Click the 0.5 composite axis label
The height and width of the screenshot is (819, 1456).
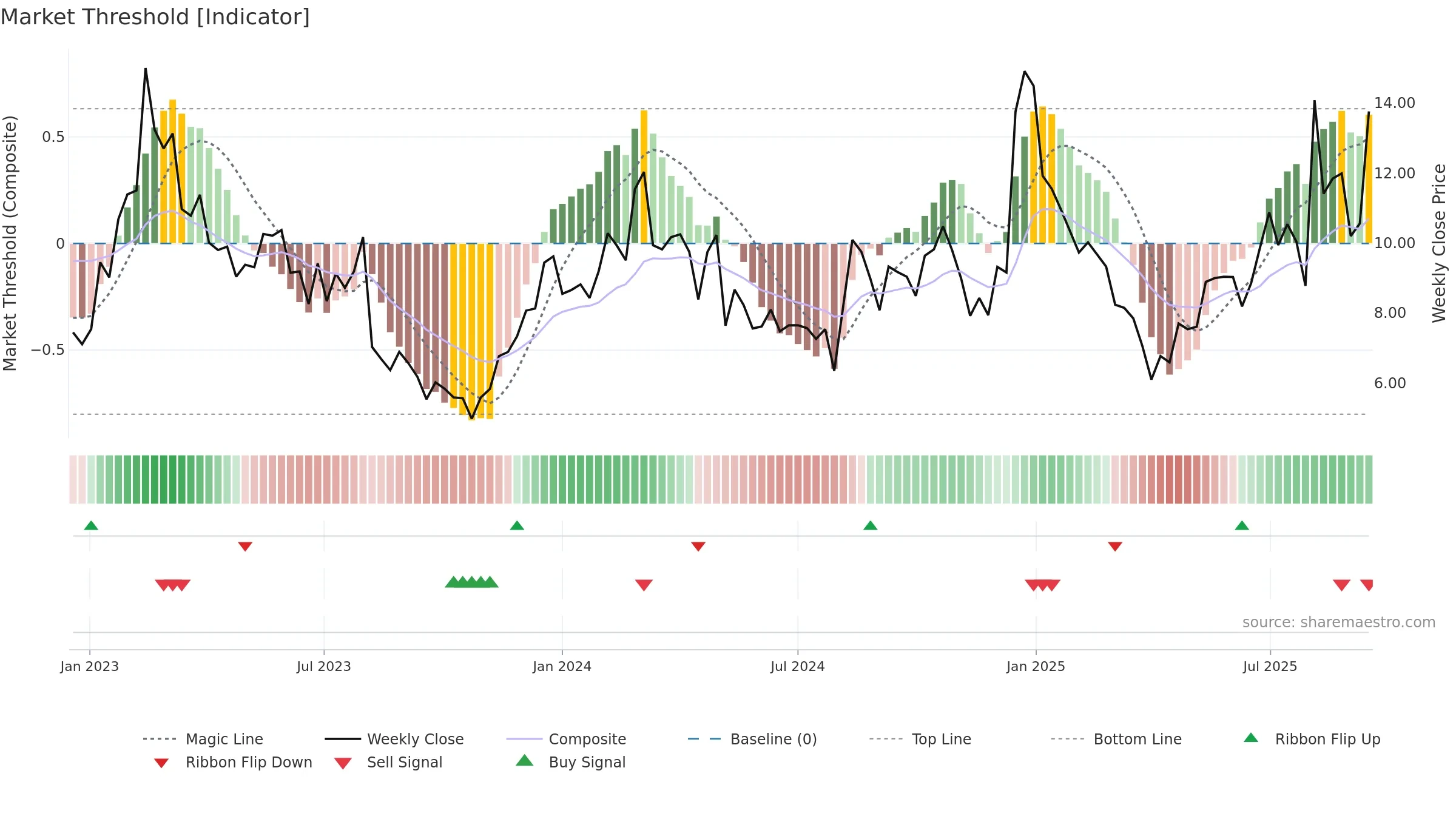click(53, 136)
